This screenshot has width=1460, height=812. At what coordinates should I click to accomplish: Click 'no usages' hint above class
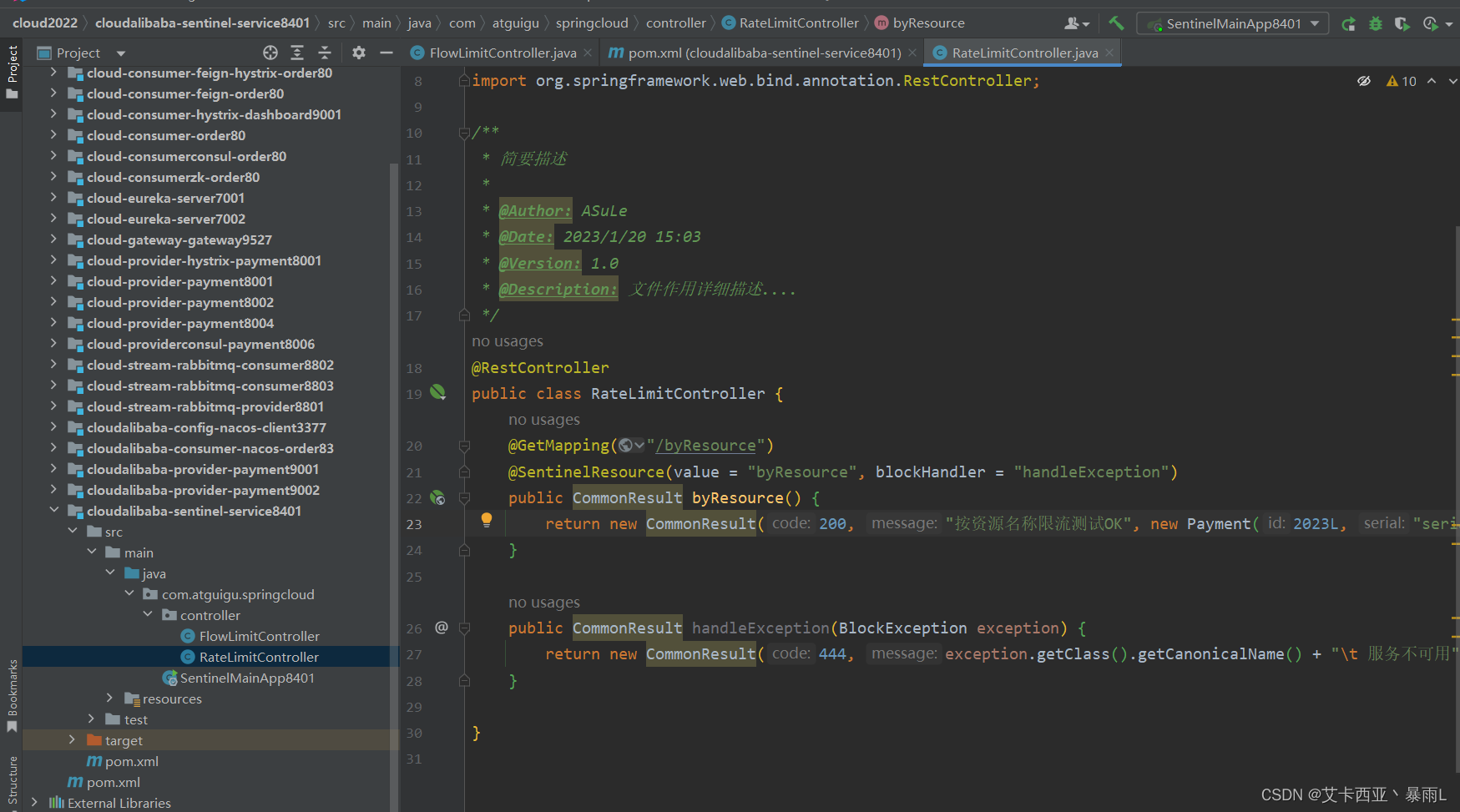click(x=508, y=341)
